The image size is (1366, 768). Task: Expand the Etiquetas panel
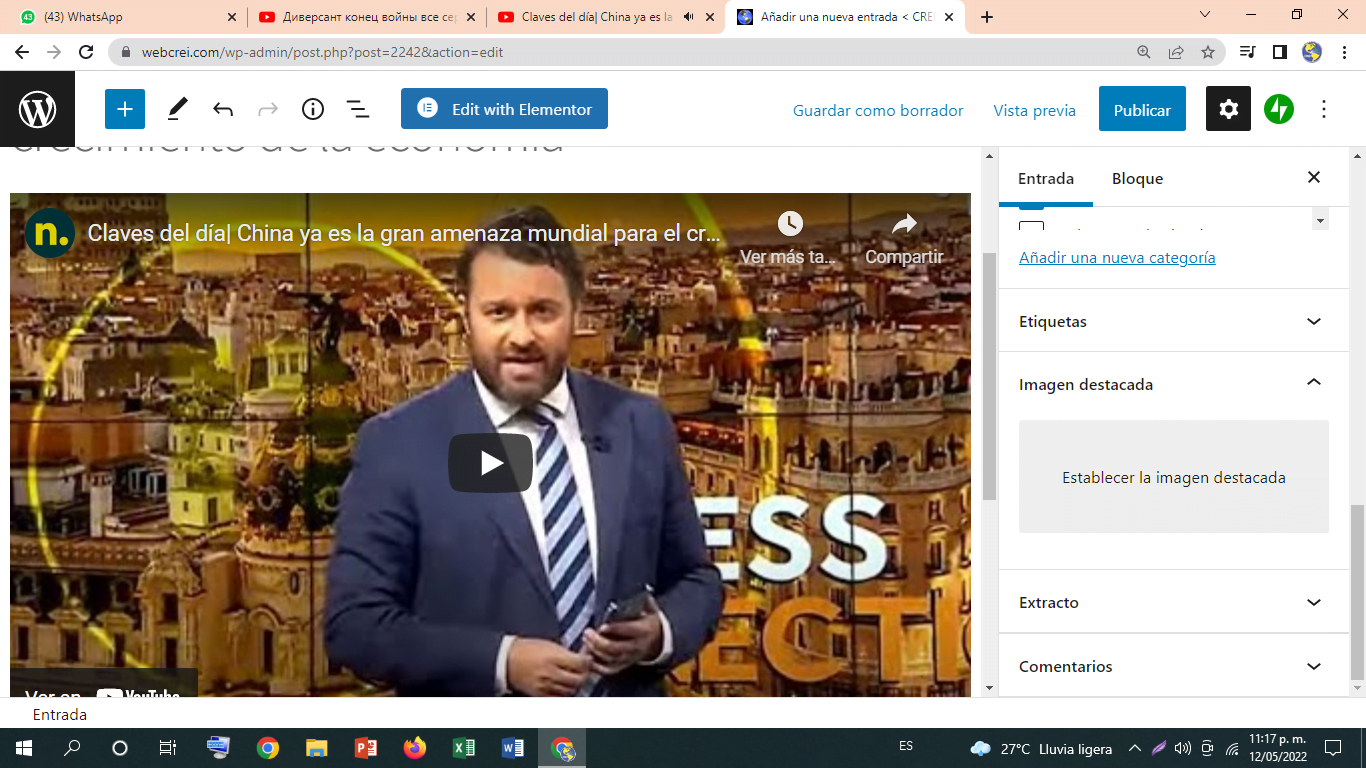pyautogui.click(x=1174, y=321)
